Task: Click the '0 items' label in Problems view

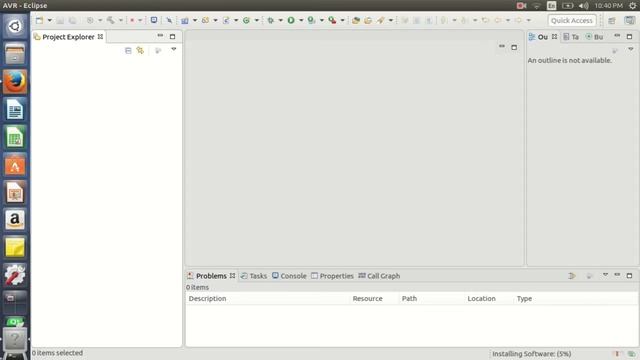Action: [197, 287]
